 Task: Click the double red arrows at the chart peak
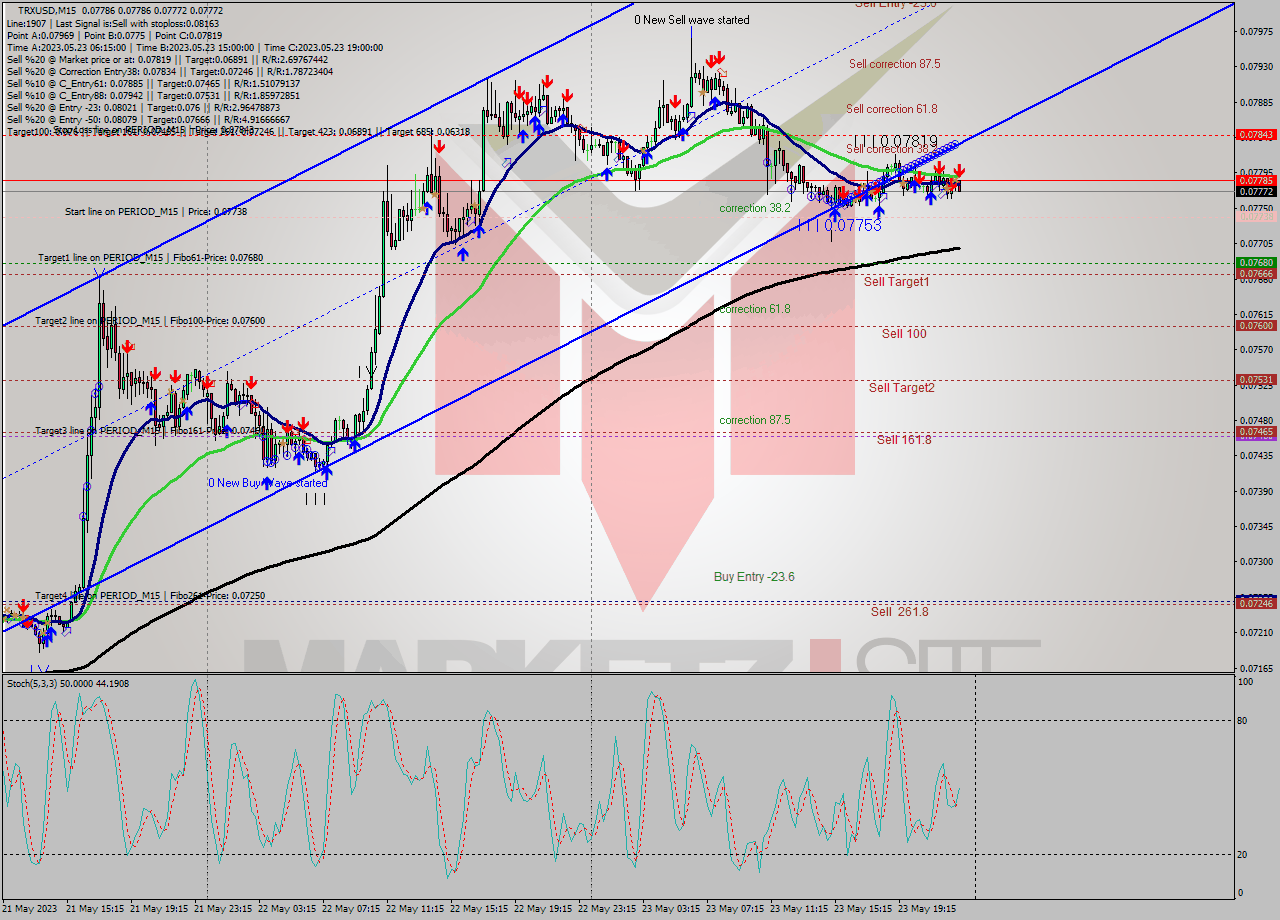(716, 58)
